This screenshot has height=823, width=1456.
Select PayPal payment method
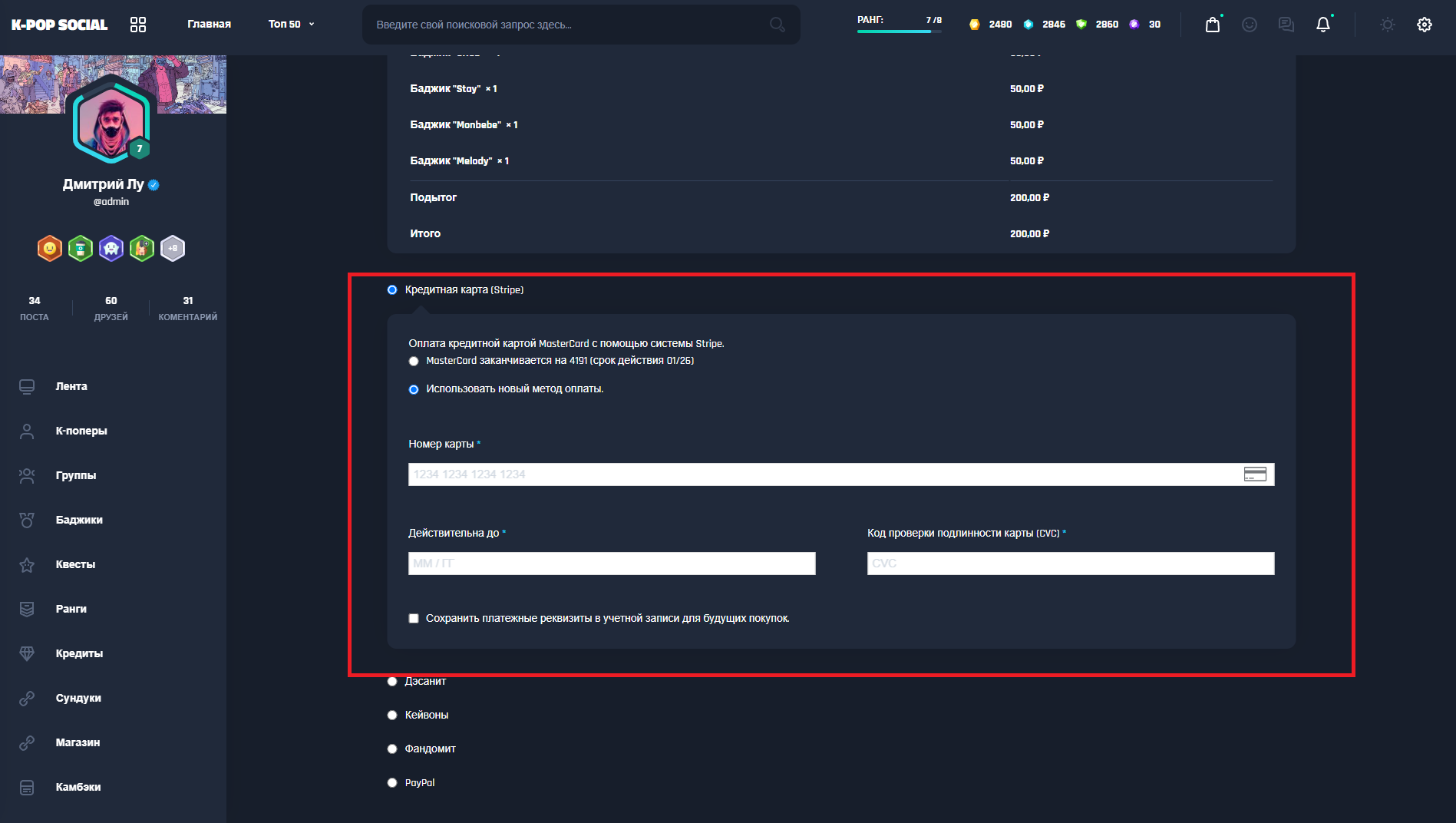point(392,782)
